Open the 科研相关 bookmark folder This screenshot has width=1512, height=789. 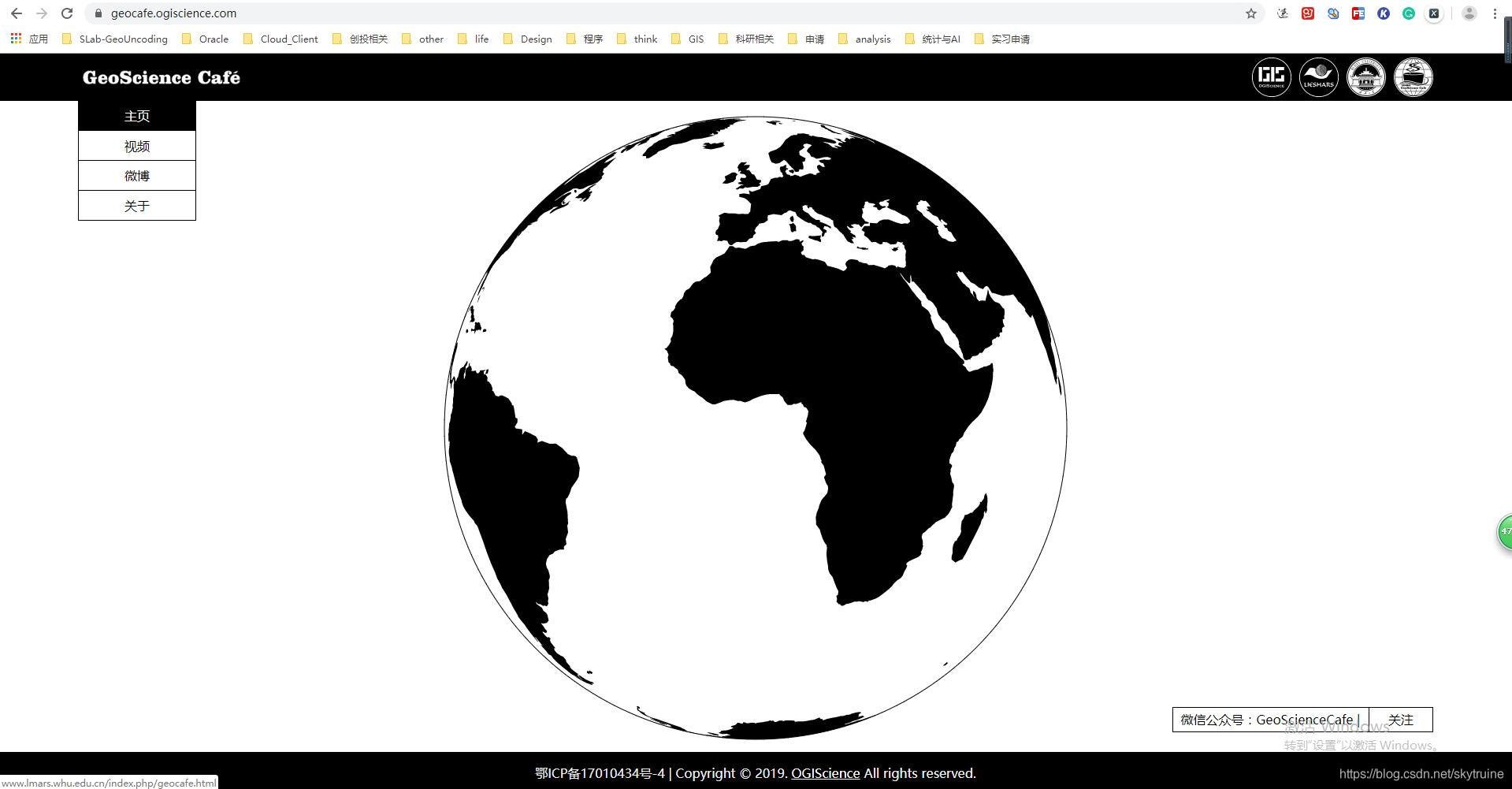pos(746,39)
